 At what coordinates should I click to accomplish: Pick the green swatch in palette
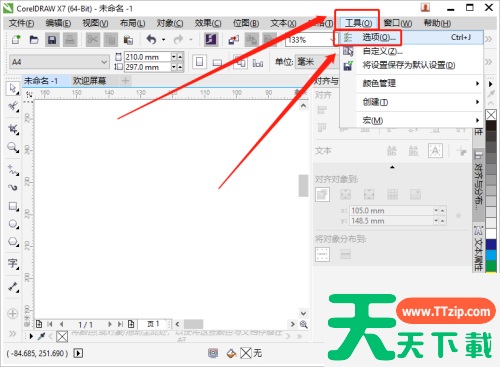(x=491, y=266)
